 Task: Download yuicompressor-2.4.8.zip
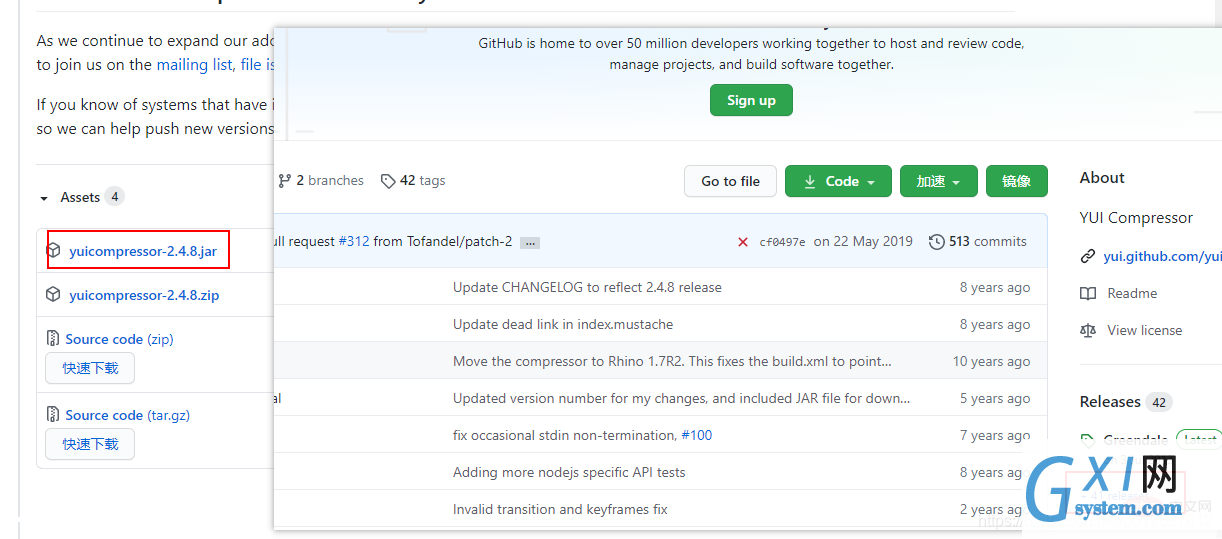pos(144,295)
